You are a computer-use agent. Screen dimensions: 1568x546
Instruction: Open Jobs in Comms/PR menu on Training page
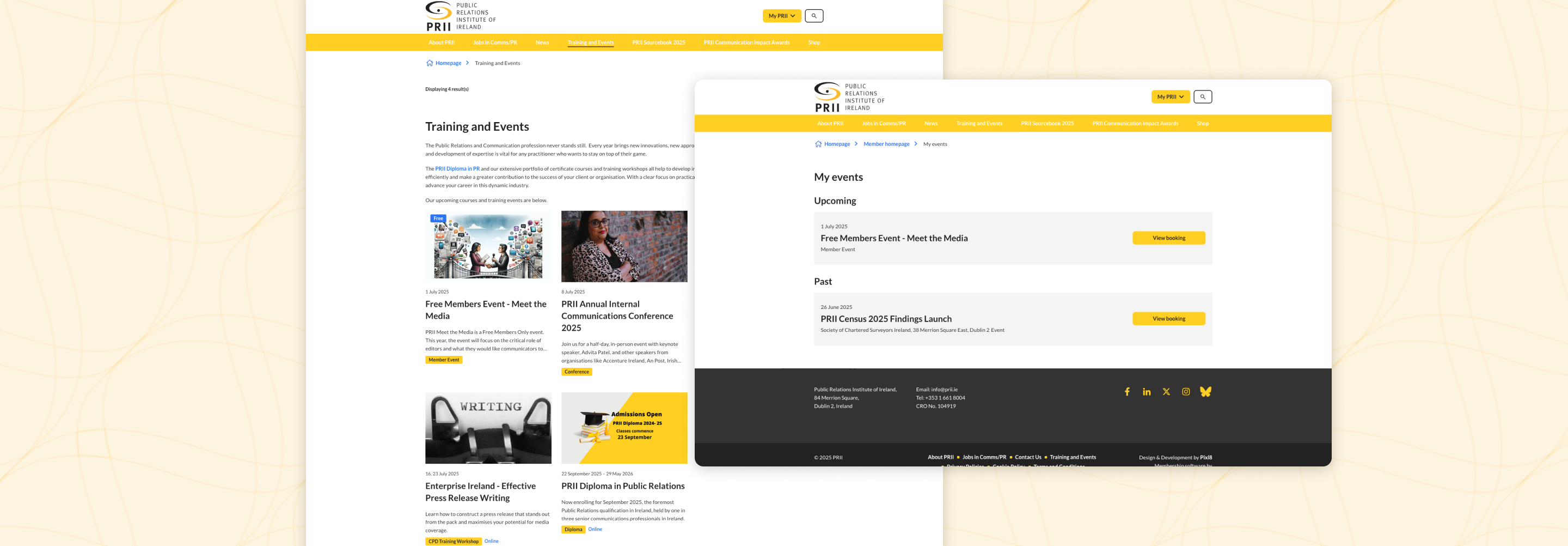(495, 43)
